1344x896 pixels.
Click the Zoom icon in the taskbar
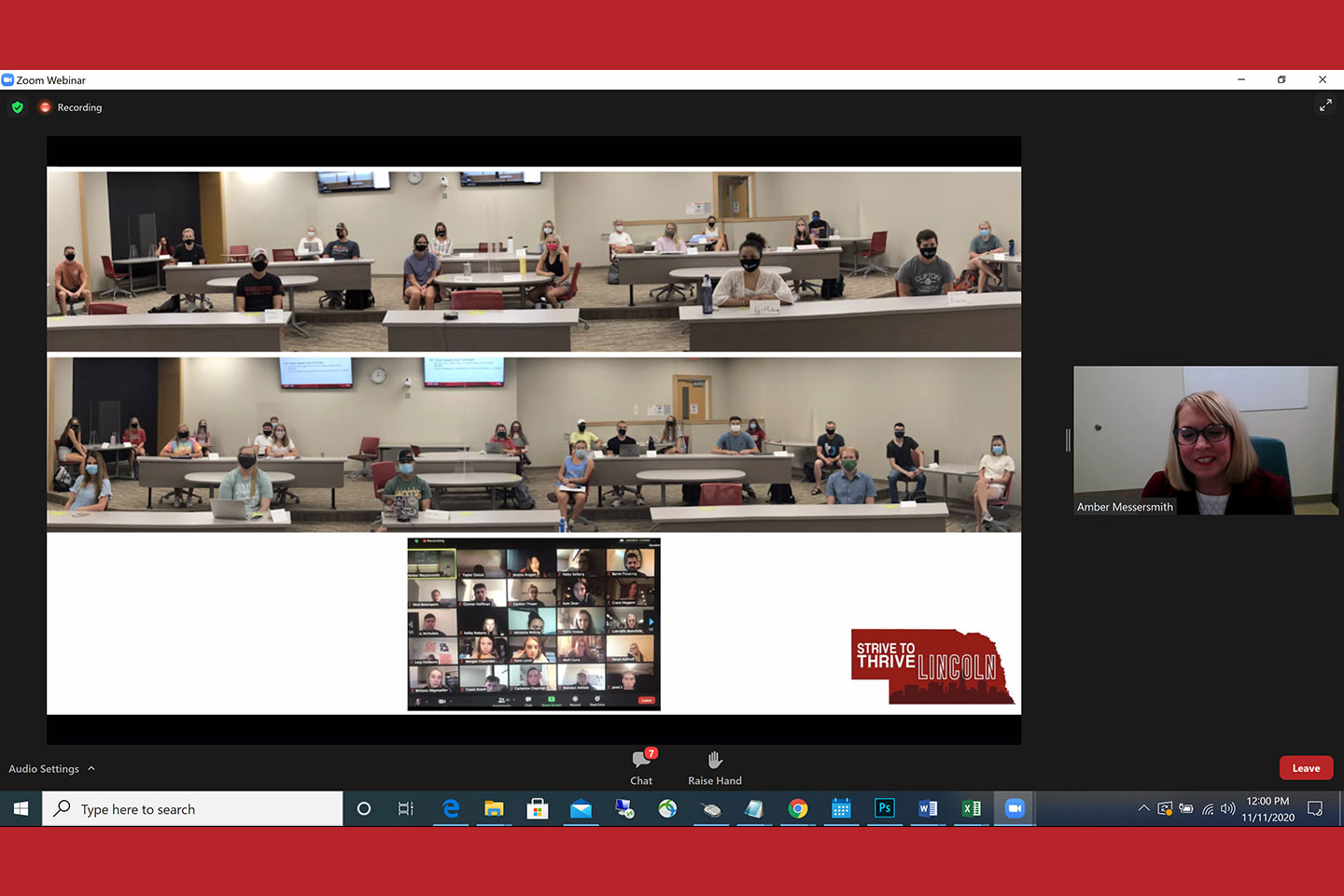pyautogui.click(x=1015, y=808)
